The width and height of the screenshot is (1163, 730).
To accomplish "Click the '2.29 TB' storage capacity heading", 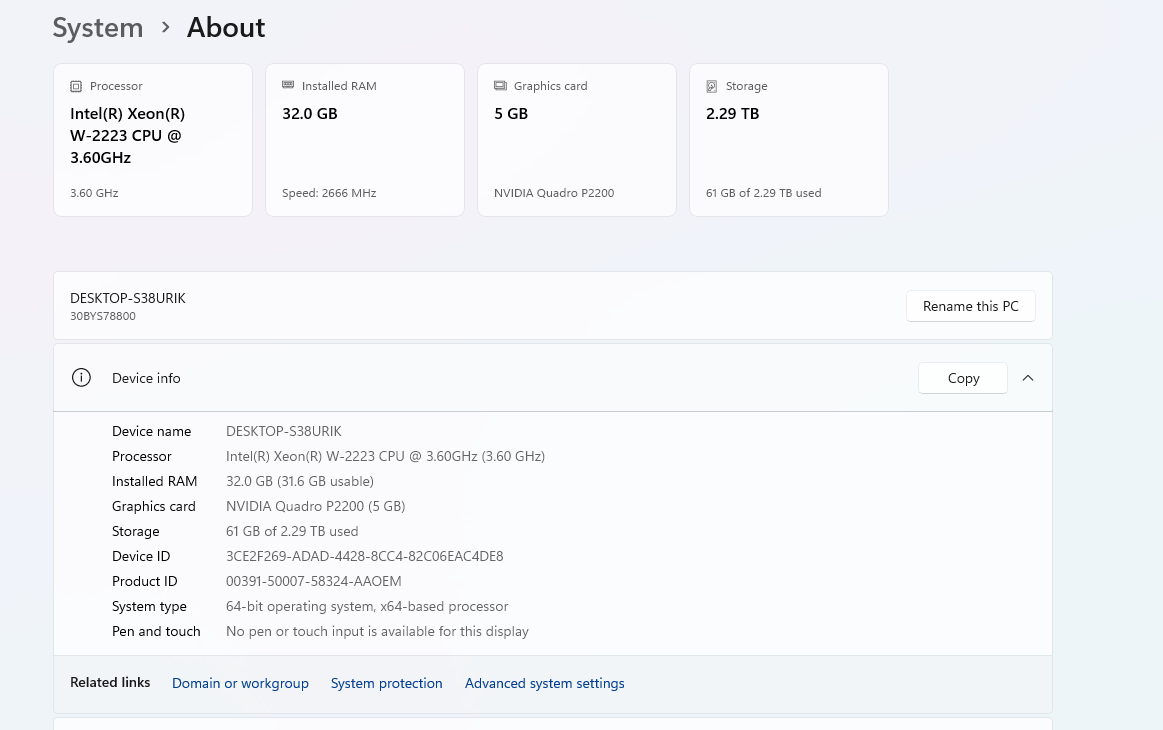I will coord(733,114).
